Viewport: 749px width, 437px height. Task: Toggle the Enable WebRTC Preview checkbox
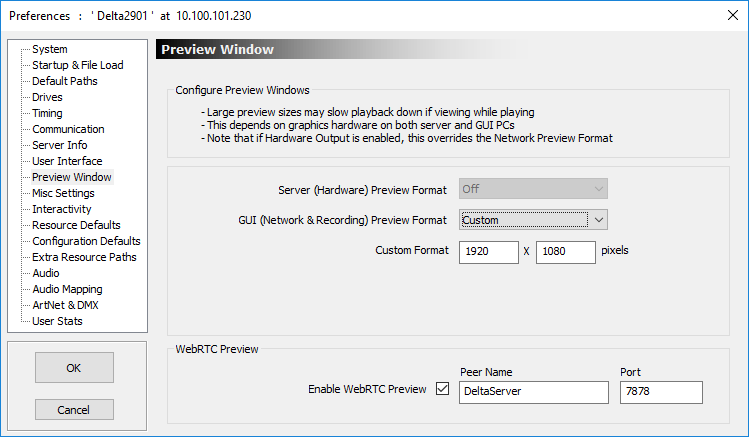pos(442,389)
